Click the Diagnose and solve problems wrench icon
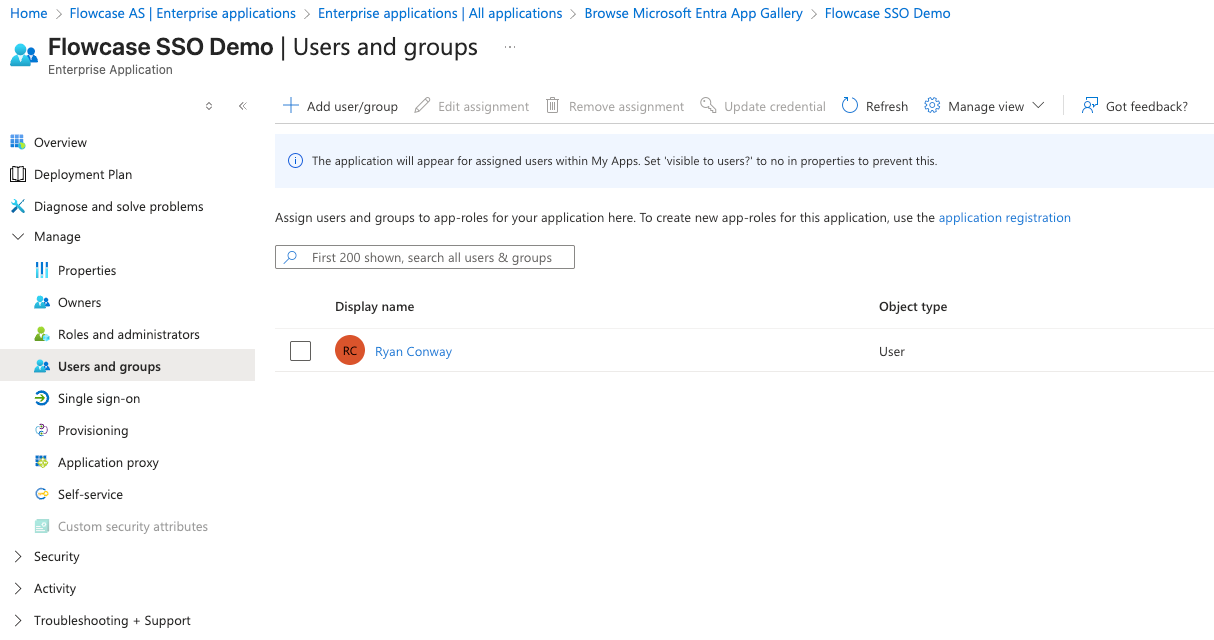 point(17,206)
